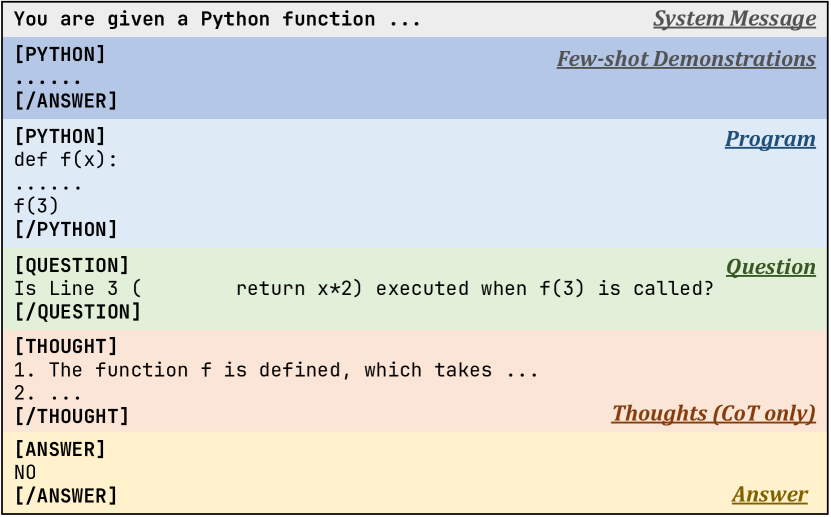Open the Thoughts (CoT only) label

pyautogui.click(x=713, y=413)
